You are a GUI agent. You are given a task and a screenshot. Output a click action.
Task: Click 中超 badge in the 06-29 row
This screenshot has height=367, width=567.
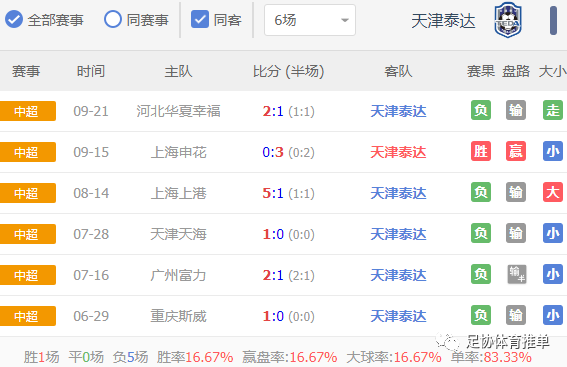click(x=28, y=316)
